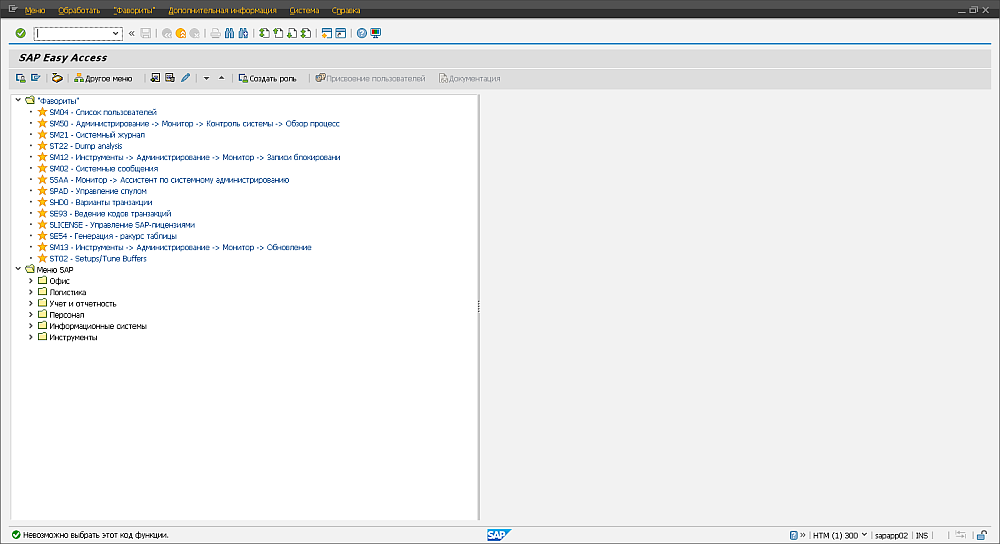Open the command field history dropdown

(x=116, y=33)
